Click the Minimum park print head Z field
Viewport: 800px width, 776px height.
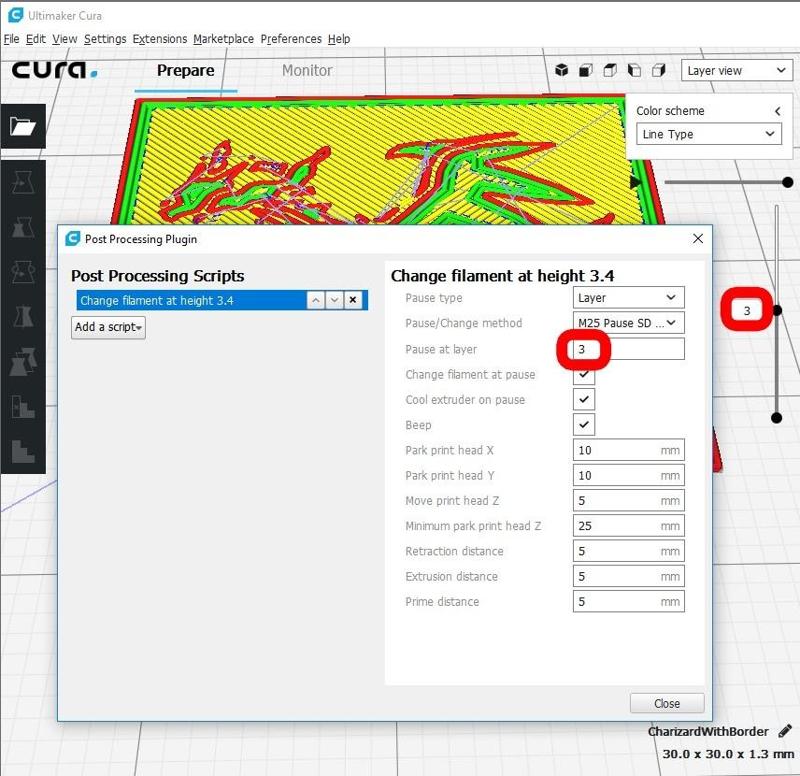(x=629, y=526)
